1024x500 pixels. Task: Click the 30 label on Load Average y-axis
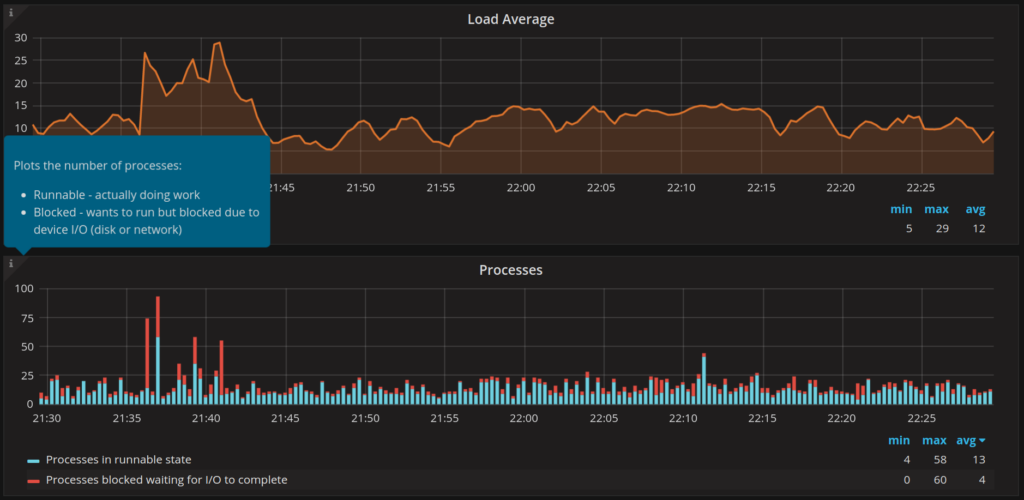pos(21,38)
